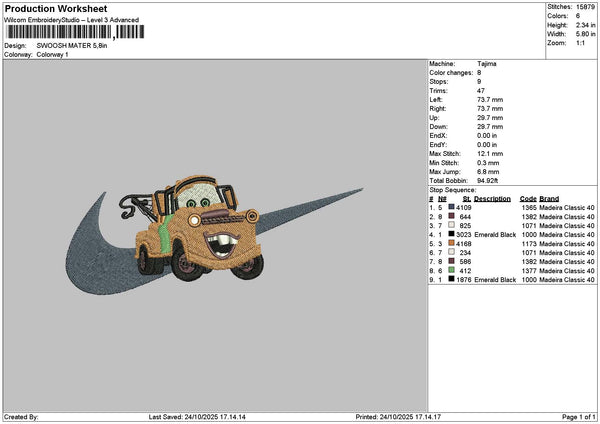600x424 pixels.
Task: Click the 'Brand' column header
Action: click(x=549, y=199)
